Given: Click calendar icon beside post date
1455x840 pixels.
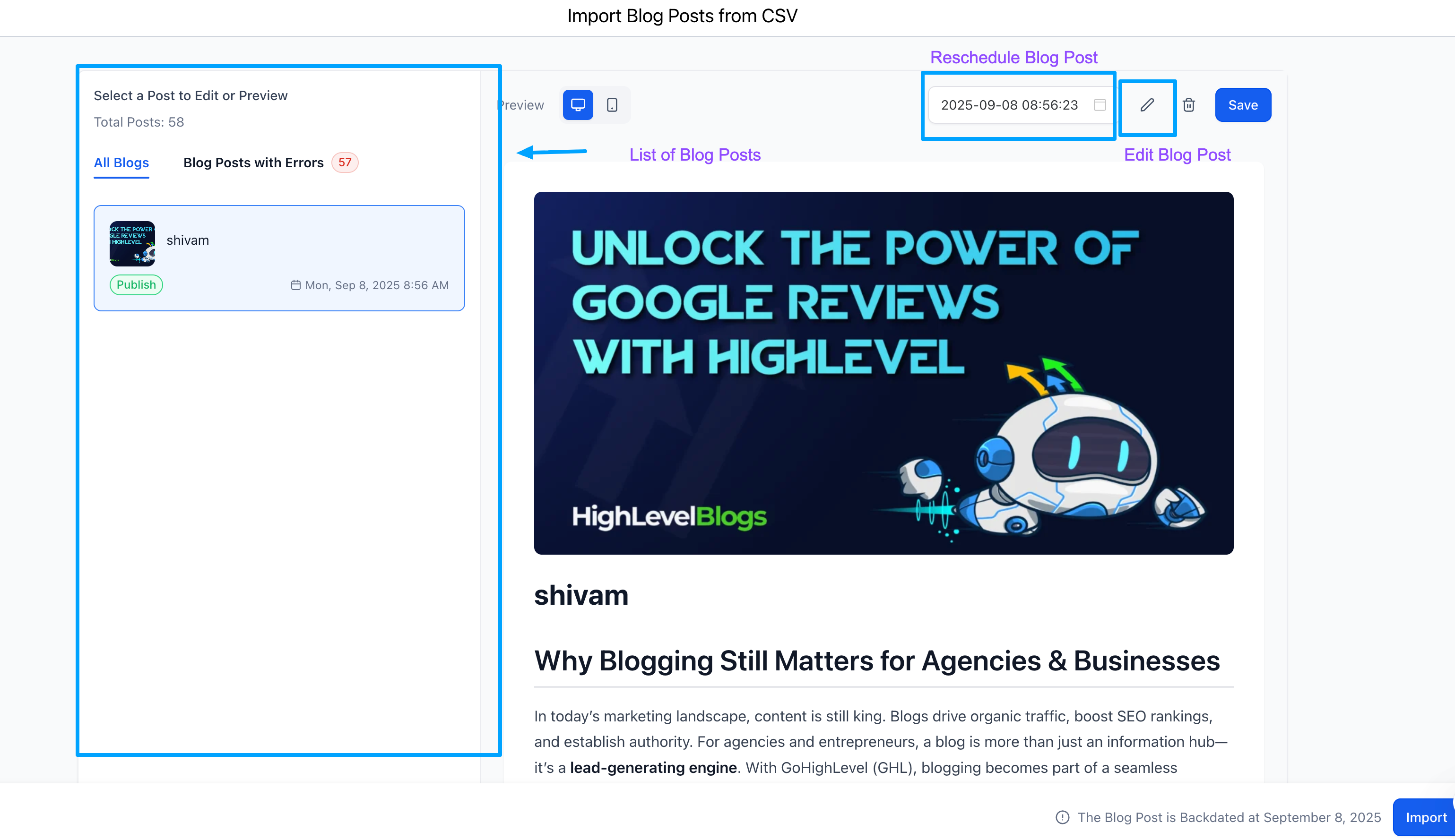Looking at the screenshot, I should click(x=295, y=285).
